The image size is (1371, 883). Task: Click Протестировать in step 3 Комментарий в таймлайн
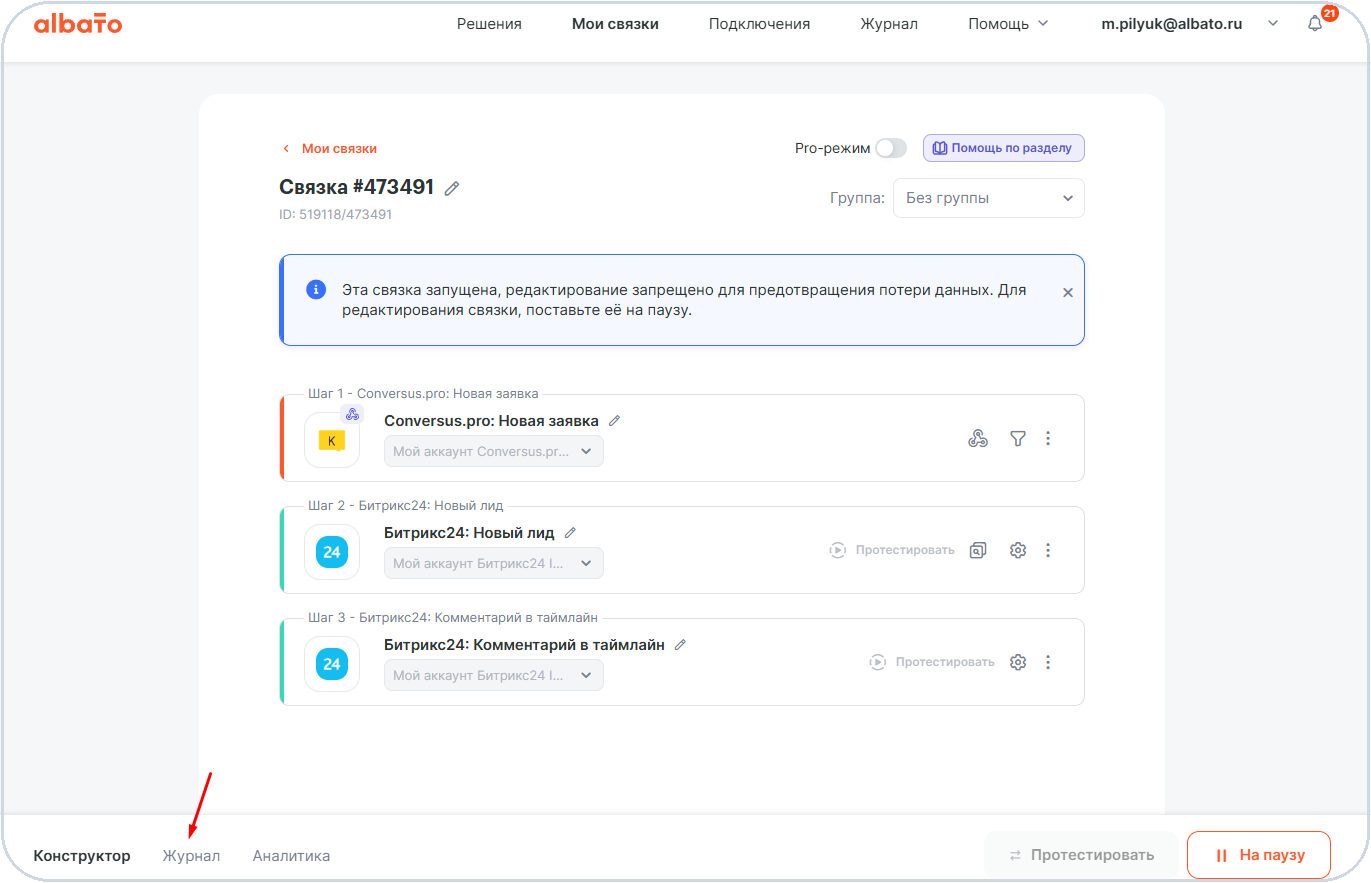coord(932,662)
